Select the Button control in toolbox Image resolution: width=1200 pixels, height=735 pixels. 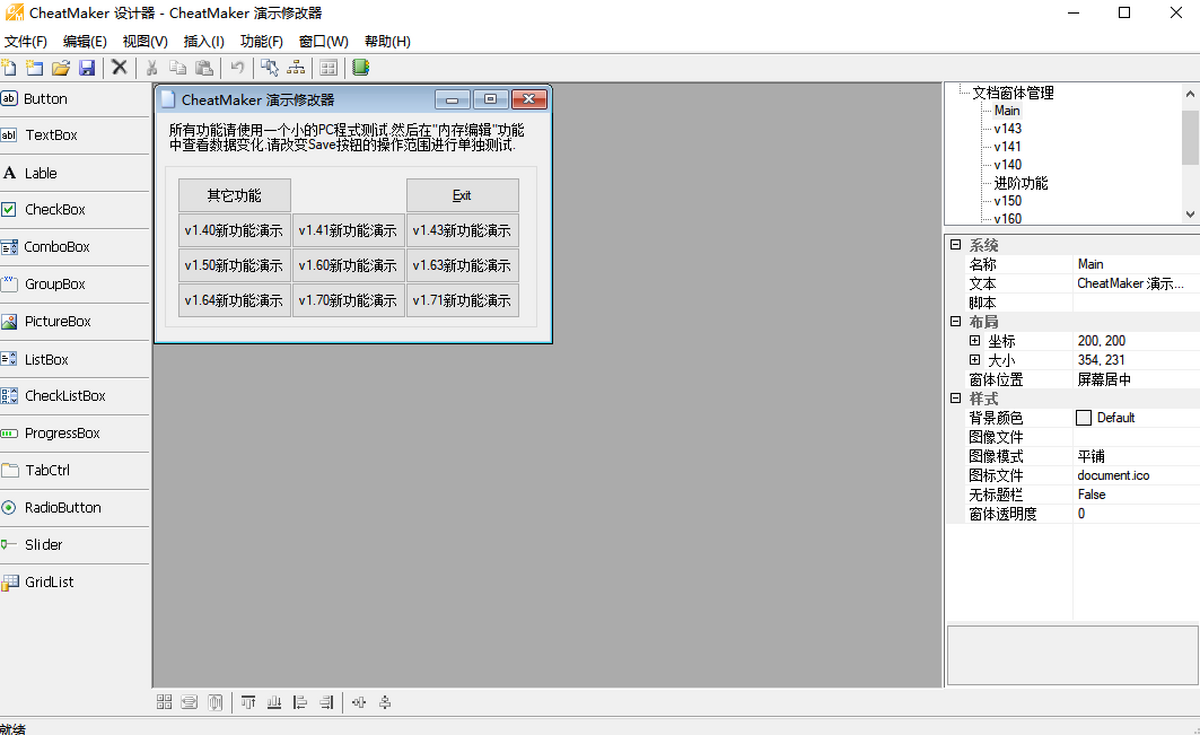tap(74, 99)
